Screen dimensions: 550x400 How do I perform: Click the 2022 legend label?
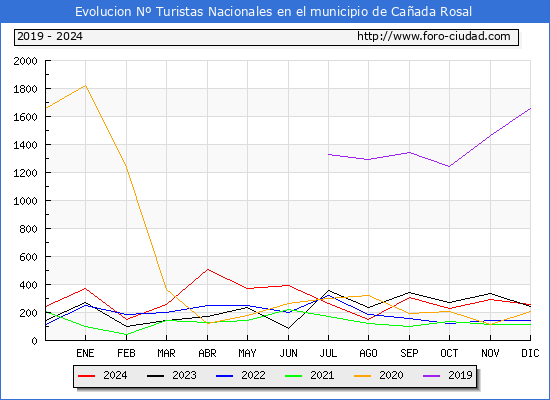(x=253, y=375)
